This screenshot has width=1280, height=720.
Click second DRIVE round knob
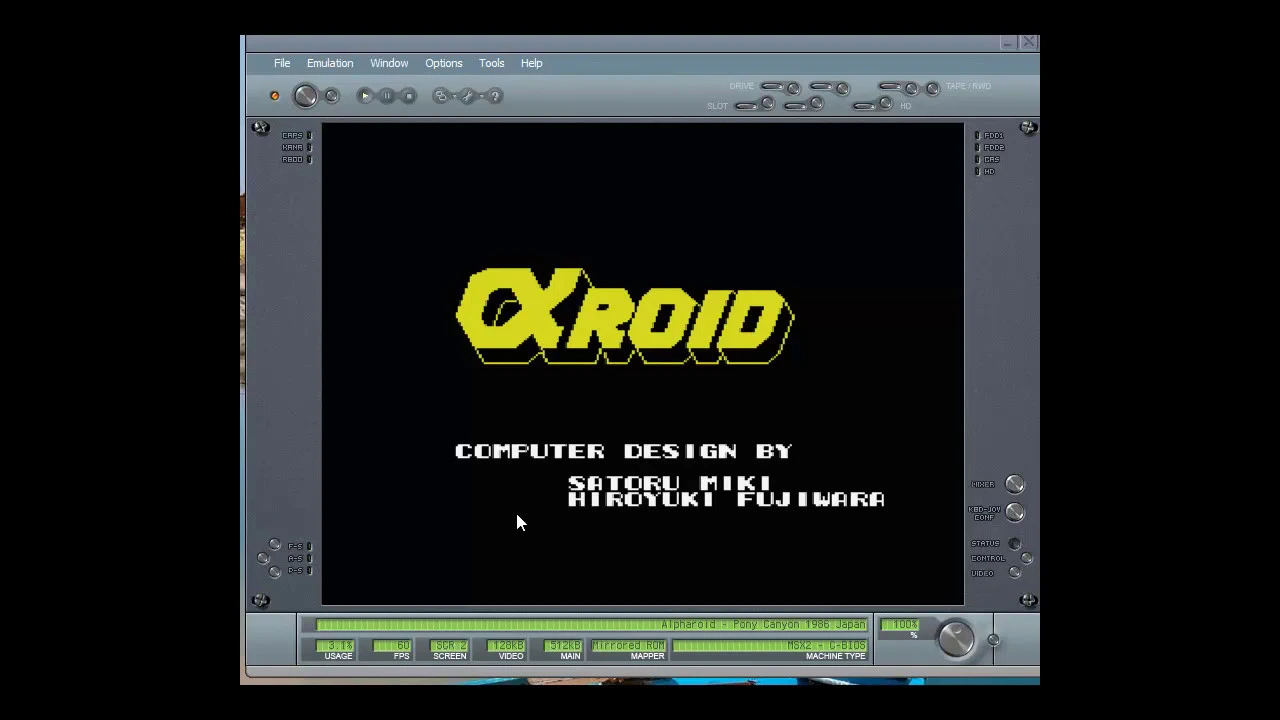click(843, 89)
